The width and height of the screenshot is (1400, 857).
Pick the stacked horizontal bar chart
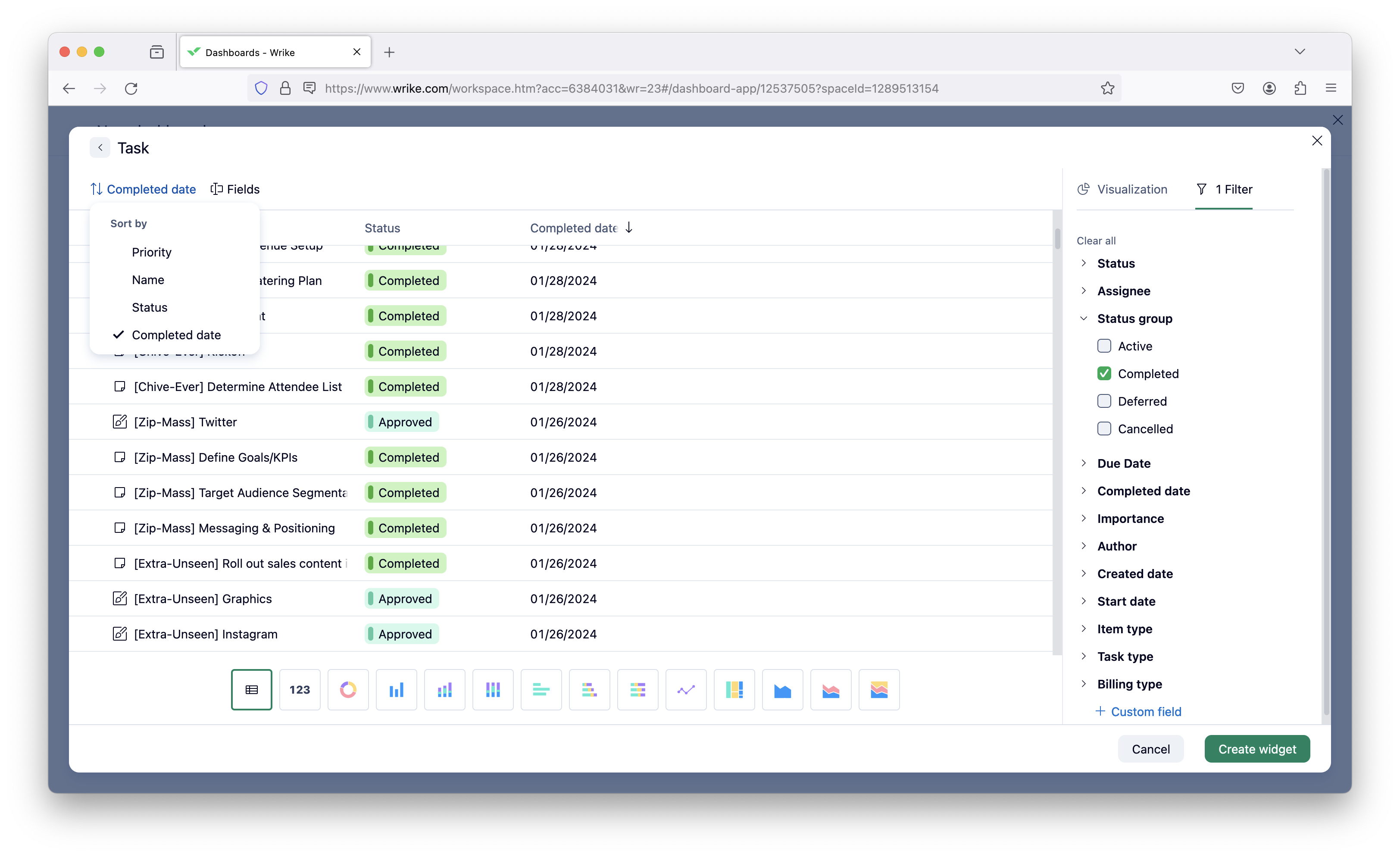click(589, 689)
